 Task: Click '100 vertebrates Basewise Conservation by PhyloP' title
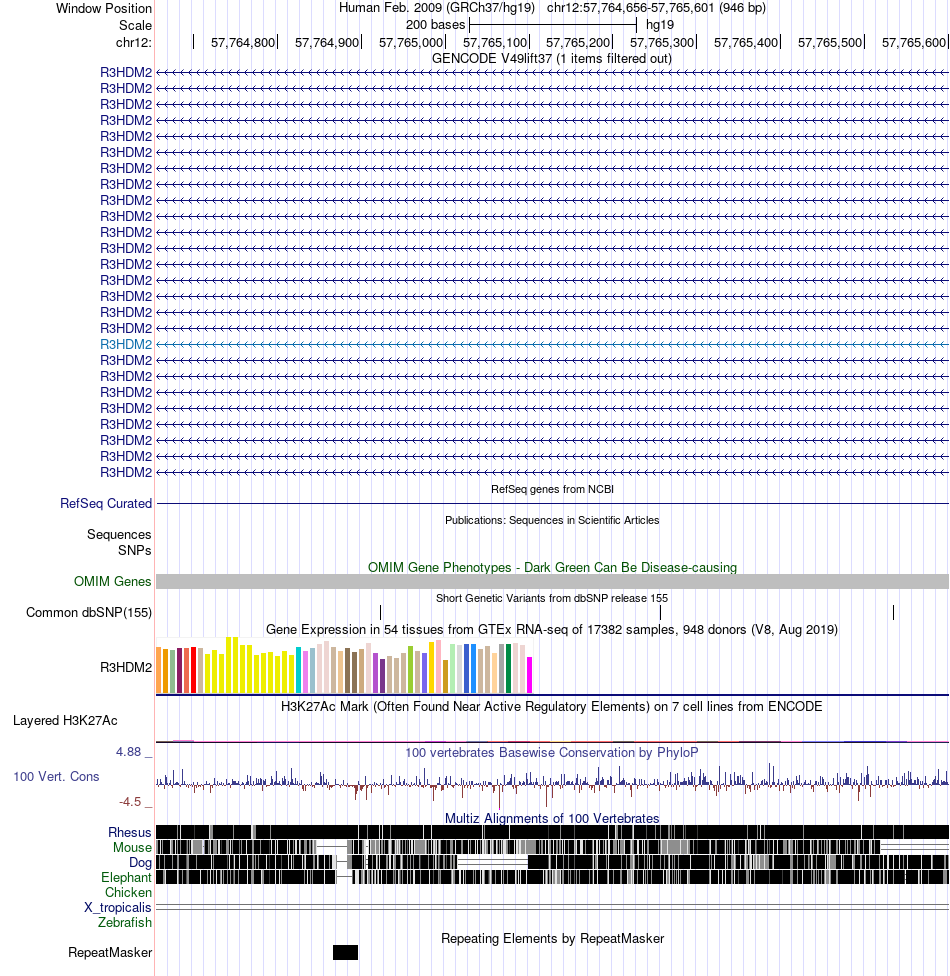(552, 753)
